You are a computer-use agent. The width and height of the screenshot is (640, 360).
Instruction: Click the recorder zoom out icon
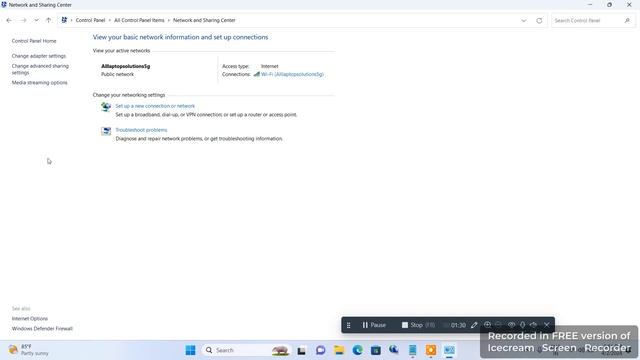pos(499,325)
